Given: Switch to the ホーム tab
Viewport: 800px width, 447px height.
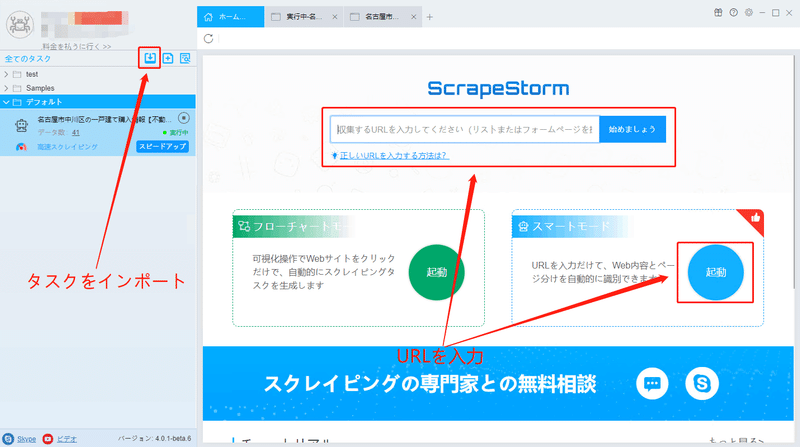Looking at the screenshot, I should coord(231,17).
